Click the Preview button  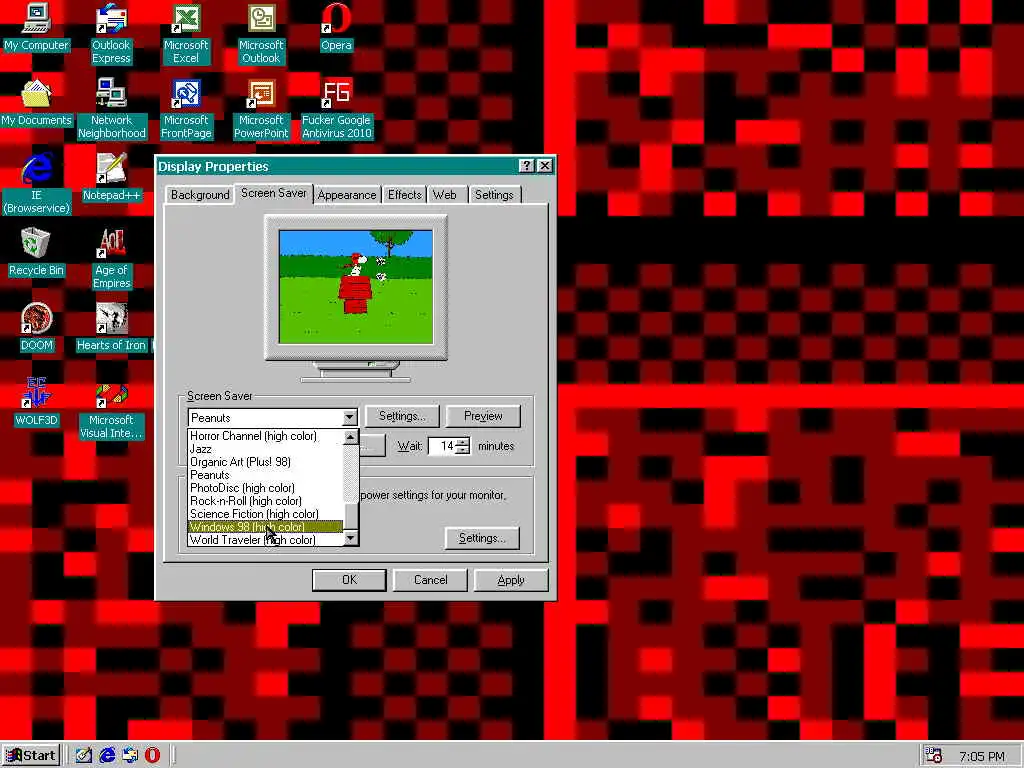pyautogui.click(x=483, y=416)
